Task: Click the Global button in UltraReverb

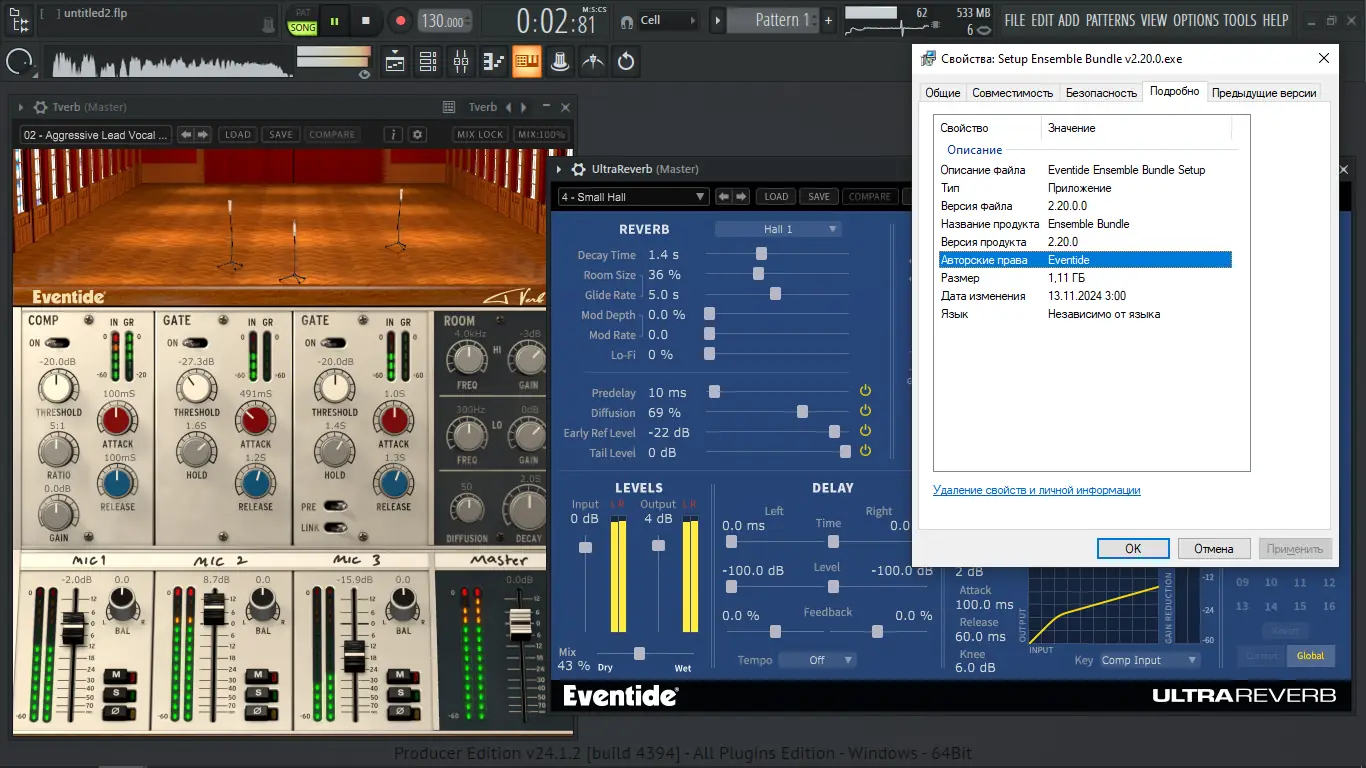Action: coord(1310,656)
